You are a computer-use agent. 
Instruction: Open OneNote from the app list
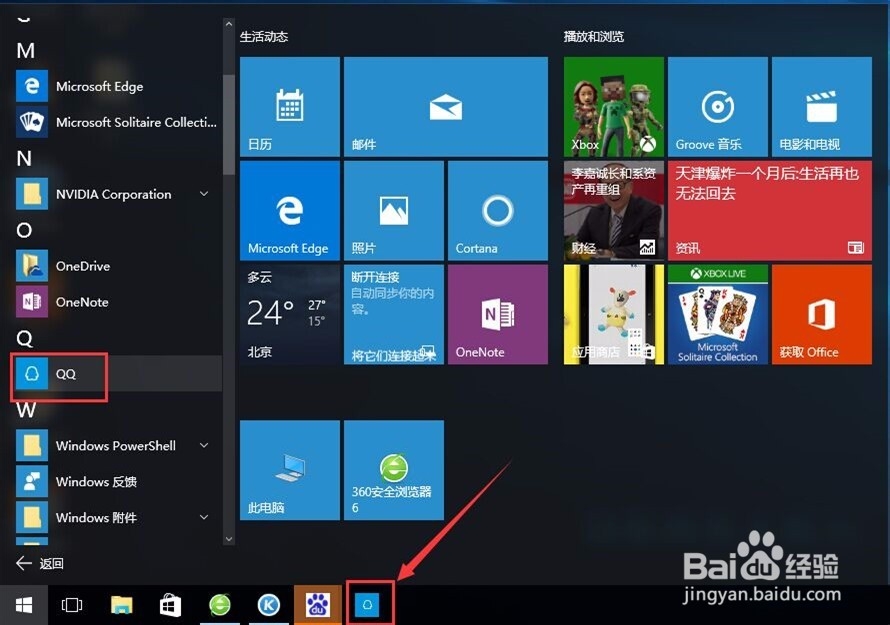[x=116, y=302]
